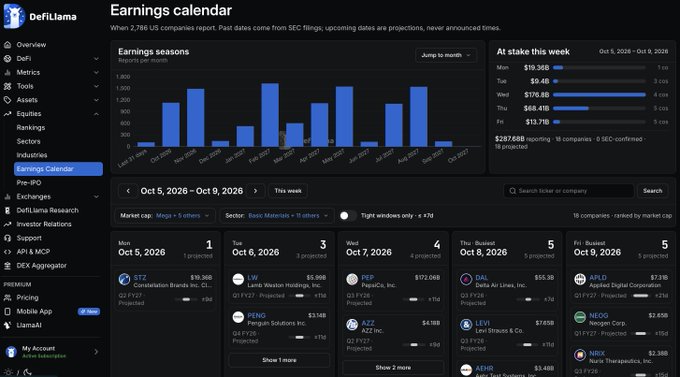Open the NRIX ticker link

[x=597, y=354]
